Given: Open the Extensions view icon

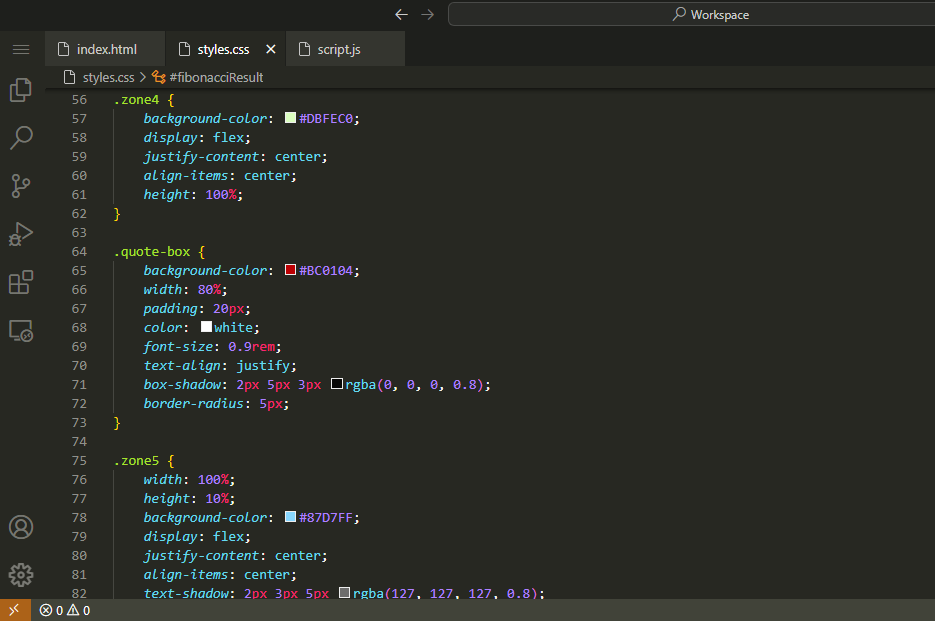Looking at the screenshot, I should coord(21,282).
